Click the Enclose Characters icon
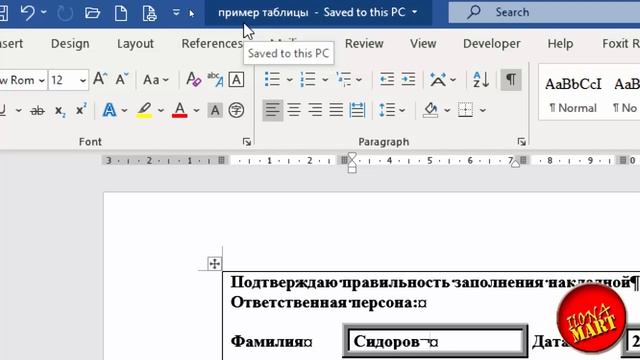640x360 pixels. click(236, 110)
